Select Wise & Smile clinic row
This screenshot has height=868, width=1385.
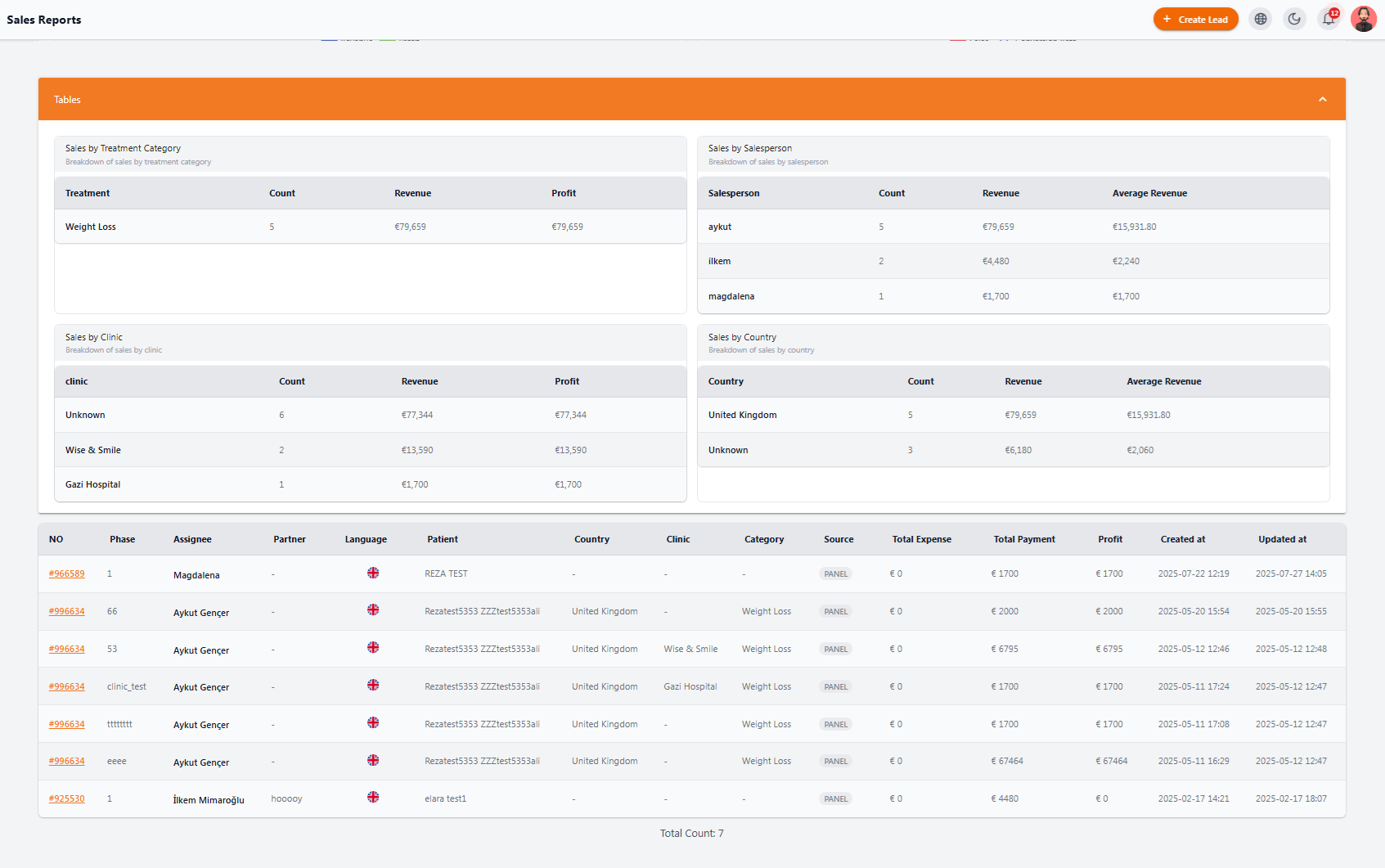370,450
